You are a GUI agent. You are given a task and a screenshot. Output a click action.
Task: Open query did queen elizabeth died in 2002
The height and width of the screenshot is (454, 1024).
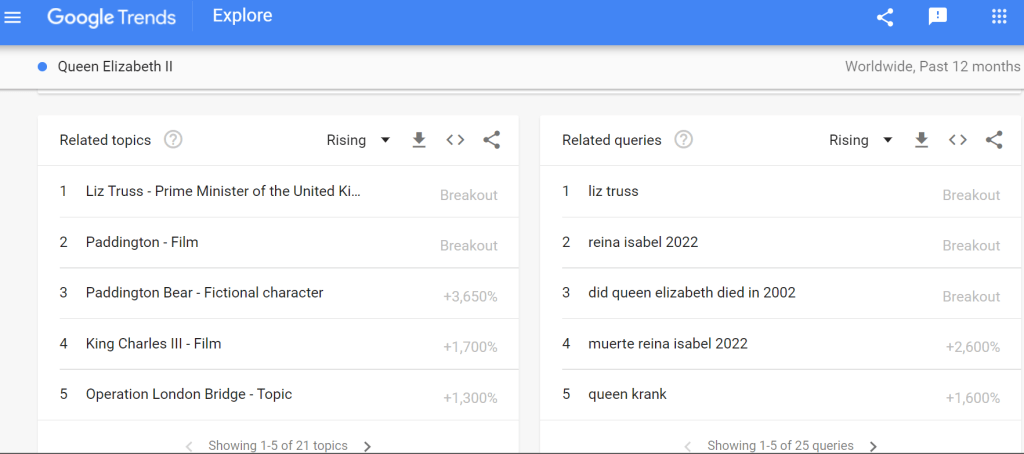click(692, 293)
